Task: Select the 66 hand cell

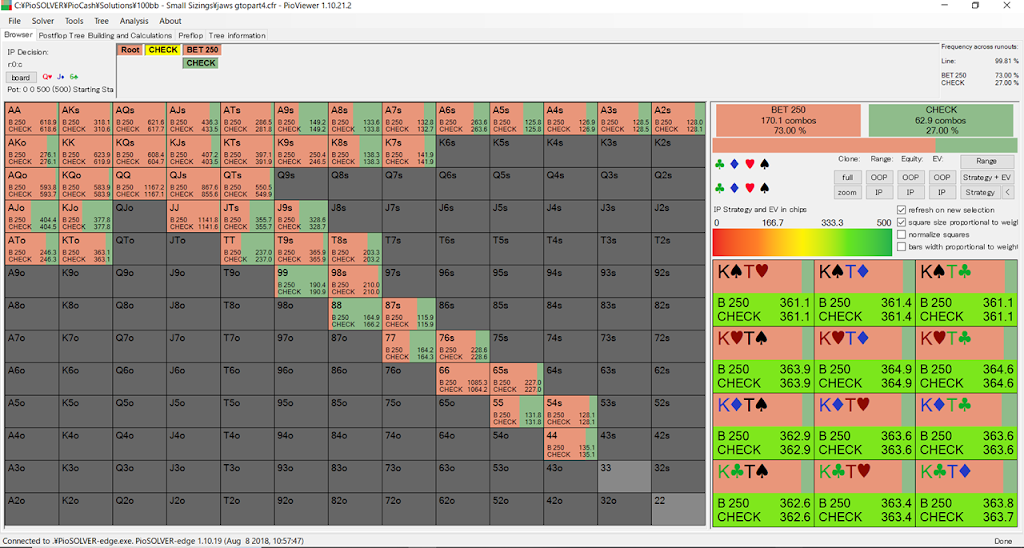Action: tap(462, 379)
